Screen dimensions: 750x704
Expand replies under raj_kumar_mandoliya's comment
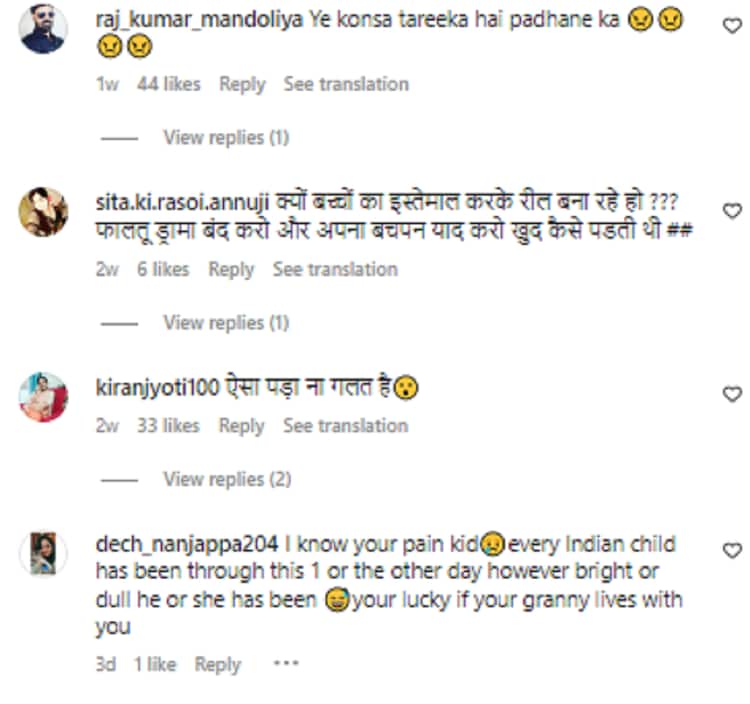tap(226, 137)
